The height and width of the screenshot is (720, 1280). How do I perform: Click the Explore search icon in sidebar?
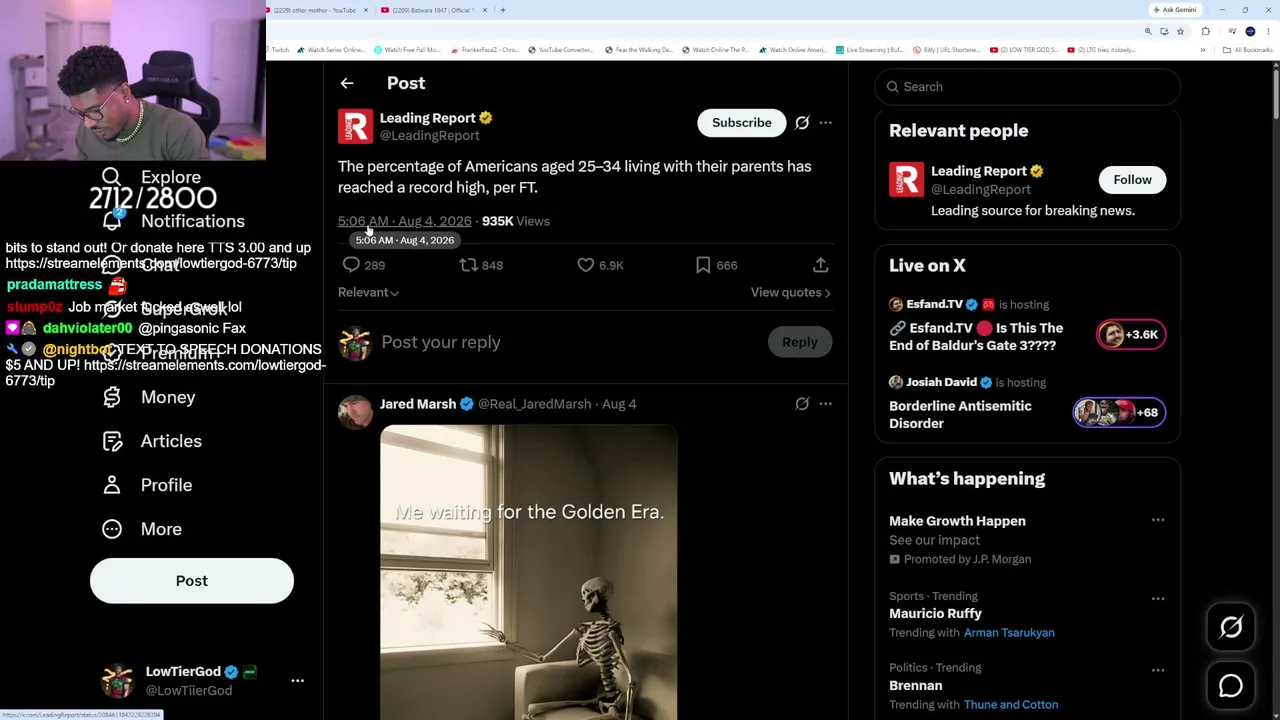tap(112, 177)
